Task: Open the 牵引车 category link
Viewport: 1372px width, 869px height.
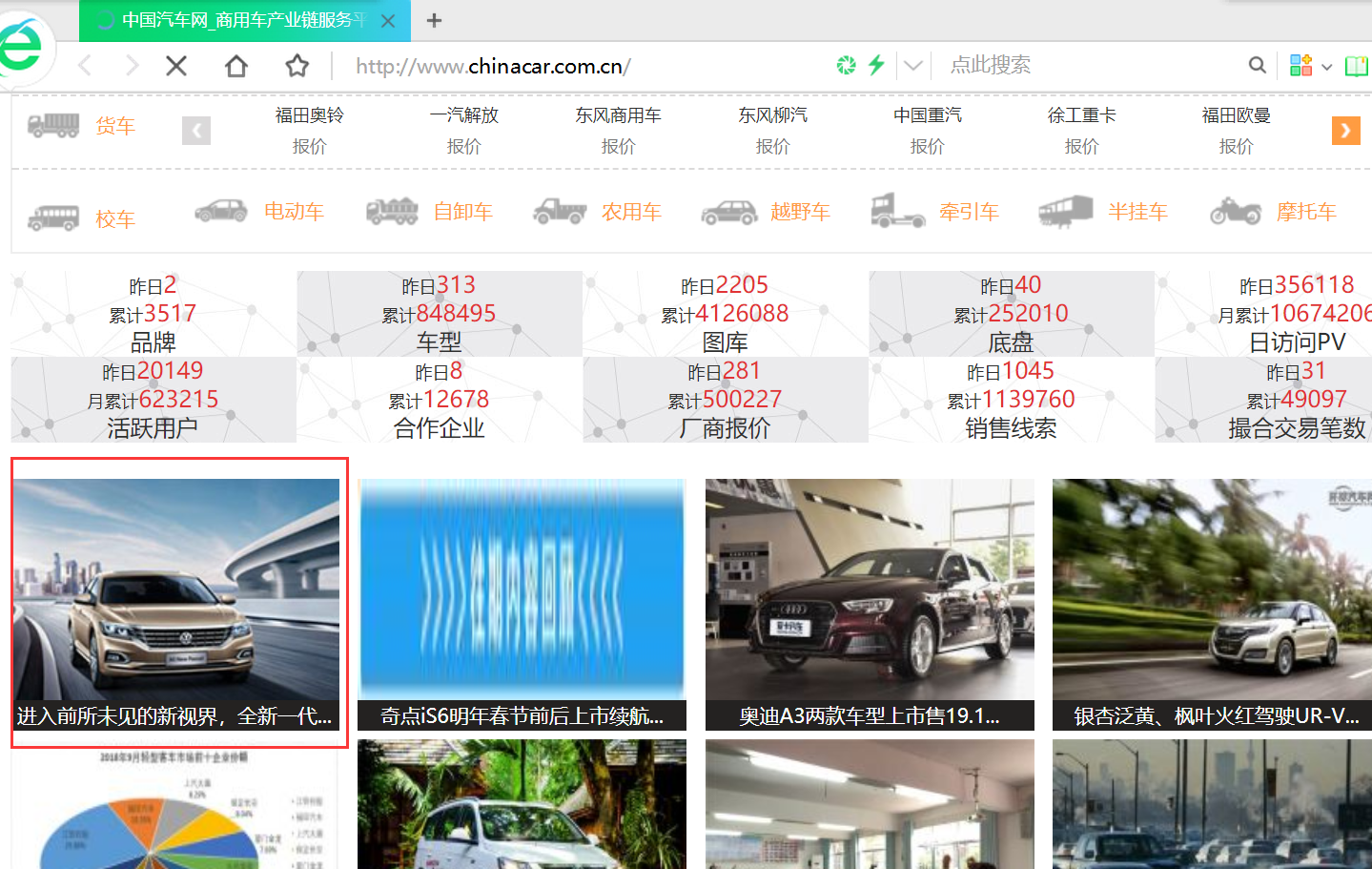Action: (969, 212)
